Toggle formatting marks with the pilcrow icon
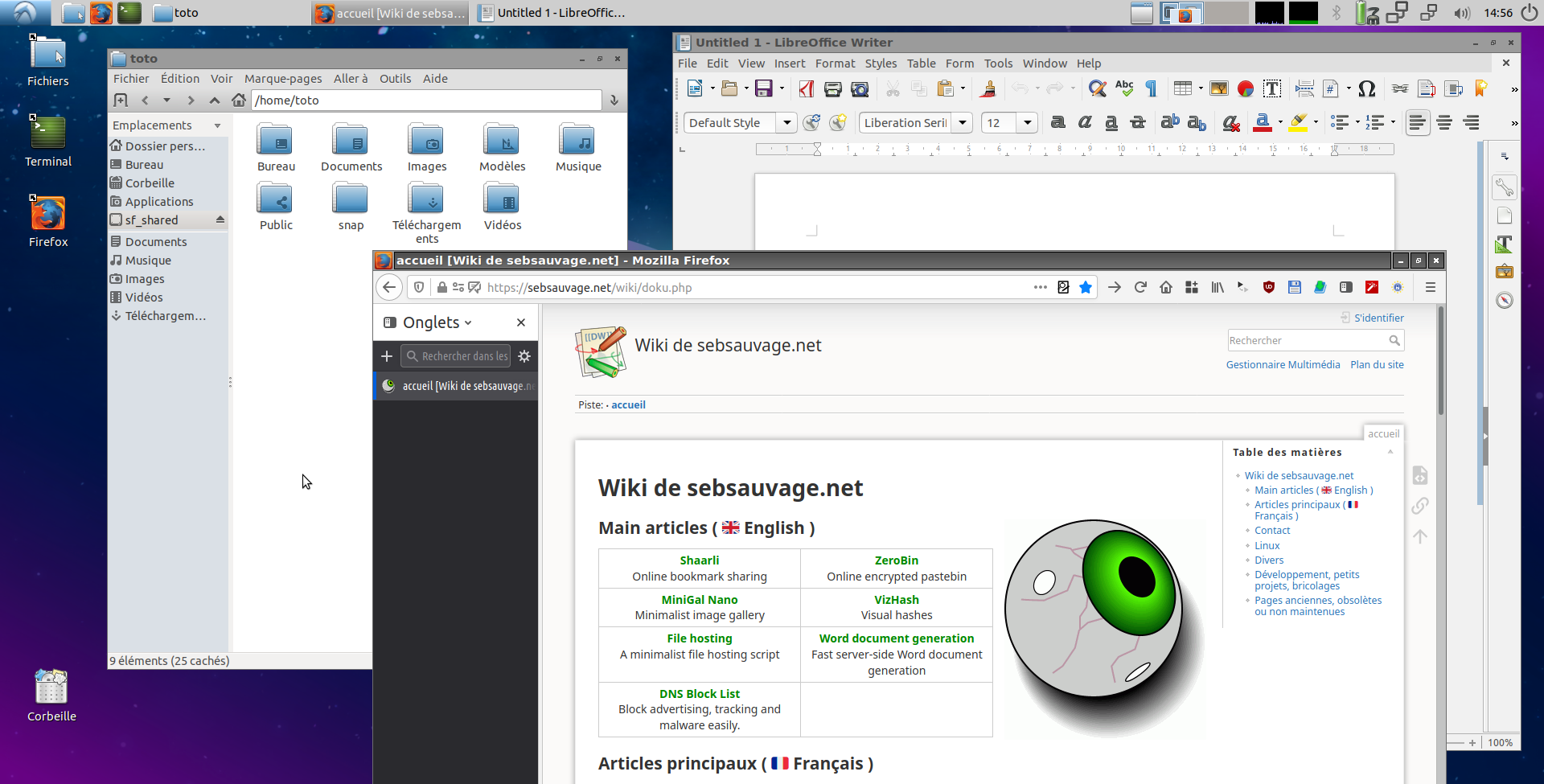 pyautogui.click(x=1151, y=89)
